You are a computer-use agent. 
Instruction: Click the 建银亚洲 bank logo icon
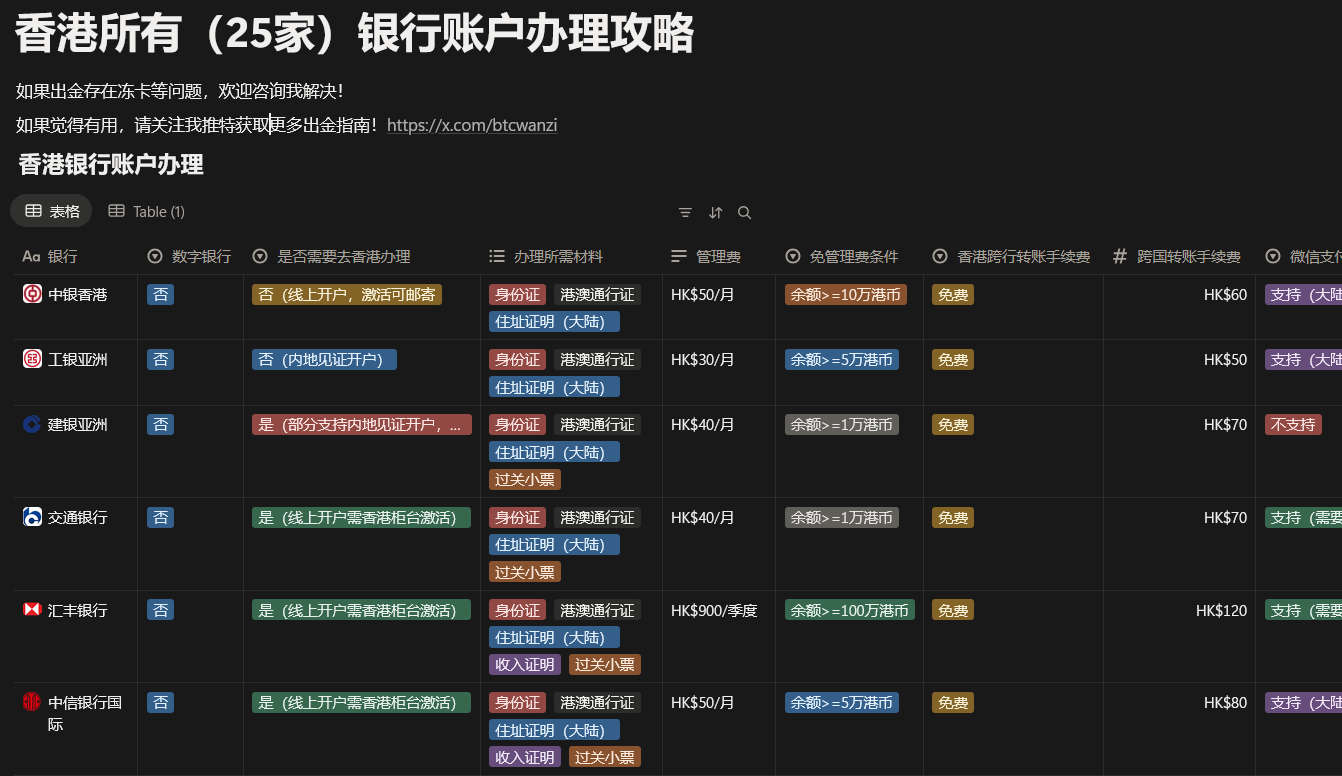[32, 424]
